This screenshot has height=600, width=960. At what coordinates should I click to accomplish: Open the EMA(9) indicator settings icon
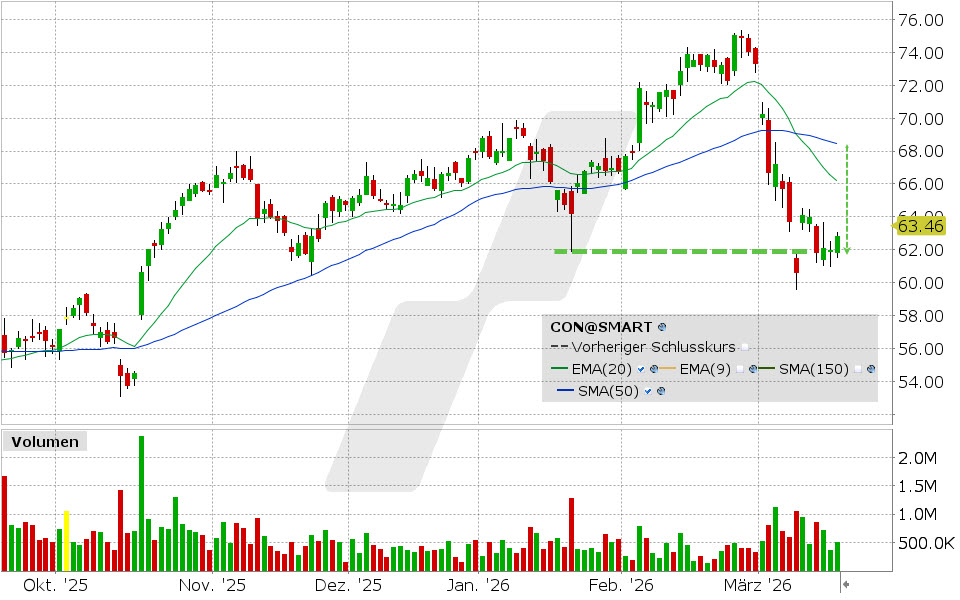point(751,368)
